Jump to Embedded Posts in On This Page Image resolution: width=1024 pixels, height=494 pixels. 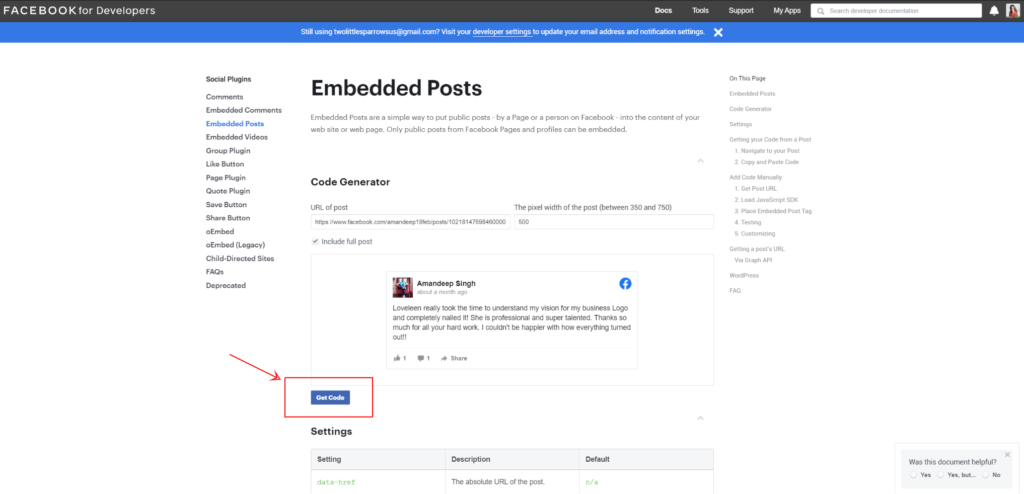(752, 94)
